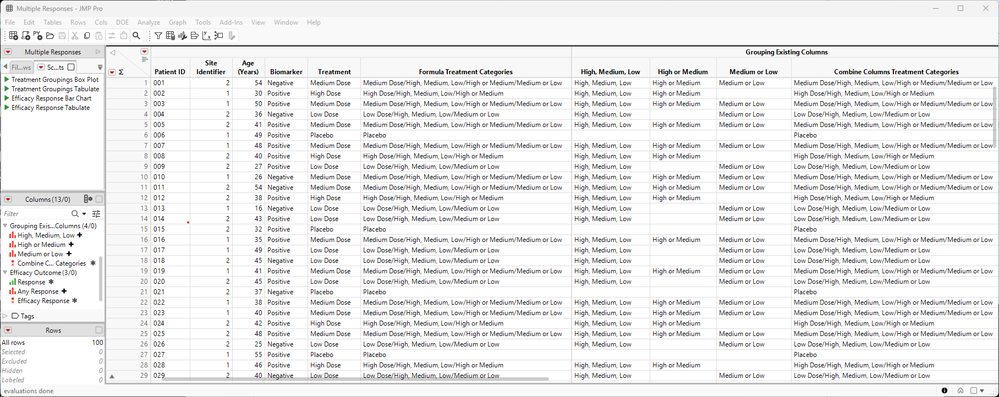Open red triangle menu beside the sigma symbol
The width and height of the screenshot is (999, 397).
pos(113,72)
